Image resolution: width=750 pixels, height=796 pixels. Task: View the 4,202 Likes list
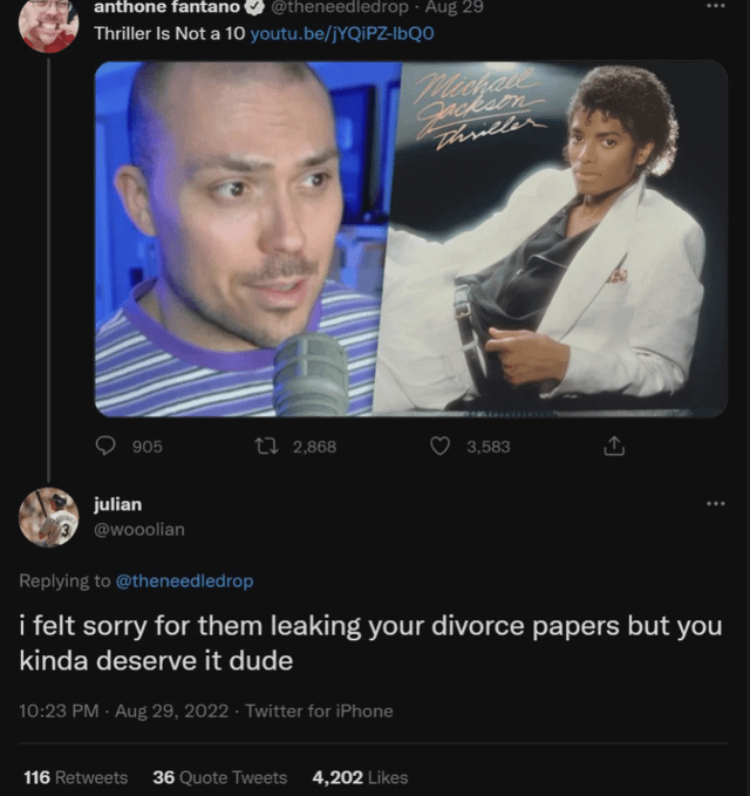pos(360,777)
